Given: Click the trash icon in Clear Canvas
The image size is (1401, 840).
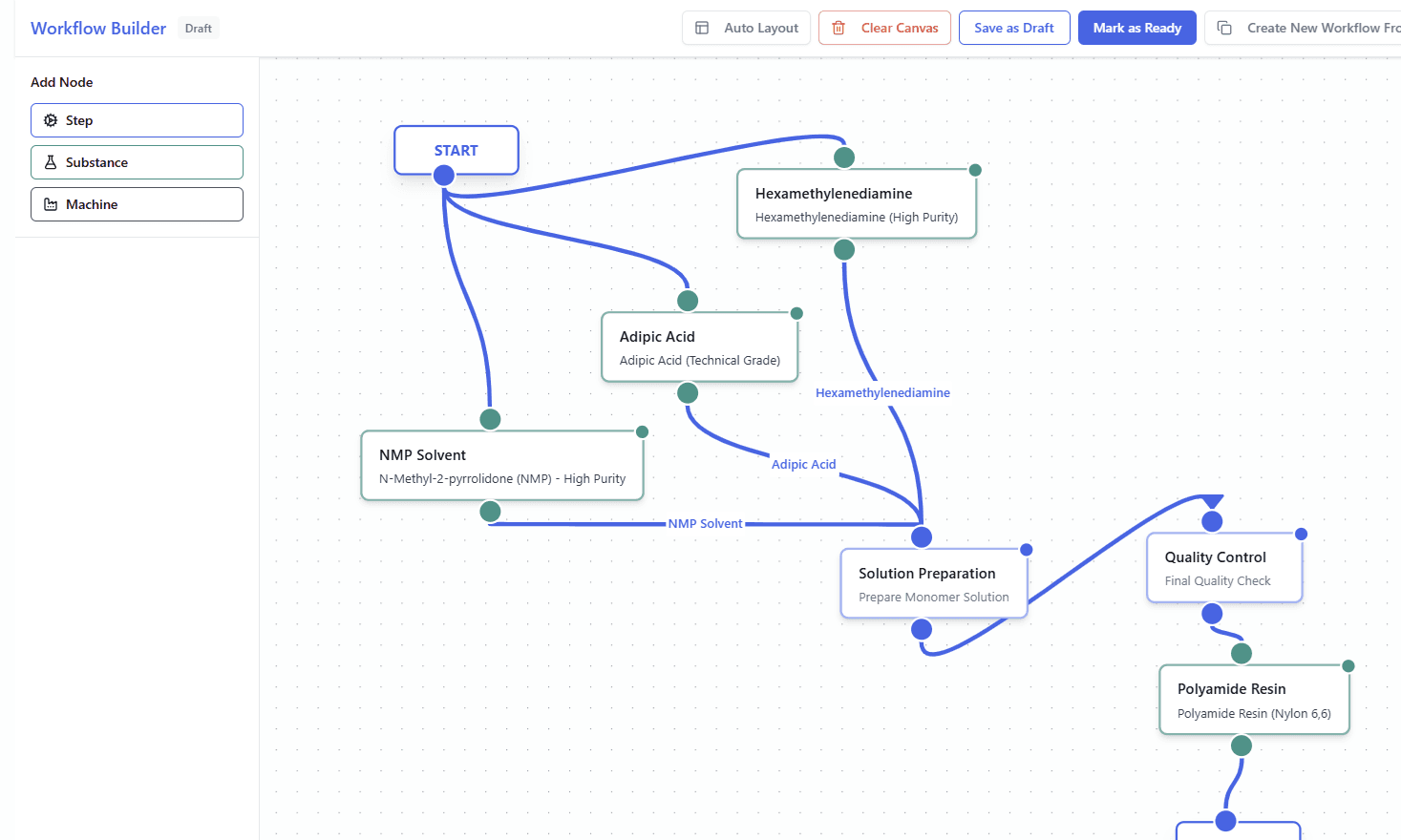Looking at the screenshot, I should tap(839, 28).
